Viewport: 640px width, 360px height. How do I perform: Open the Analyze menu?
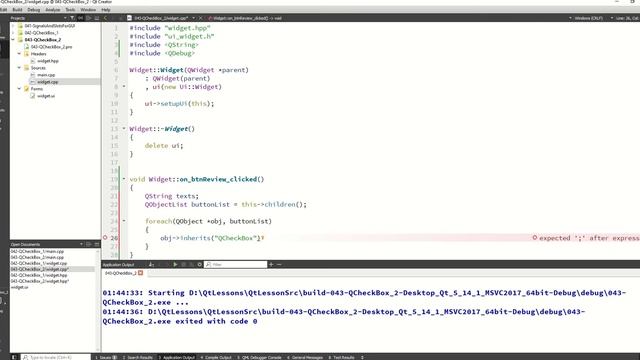coord(52,9)
